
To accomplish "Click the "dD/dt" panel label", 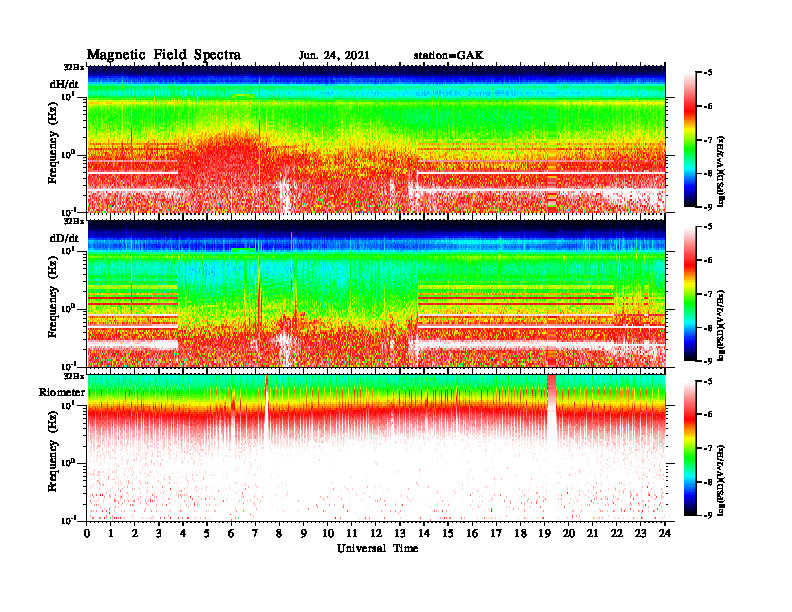I will [64, 238].
